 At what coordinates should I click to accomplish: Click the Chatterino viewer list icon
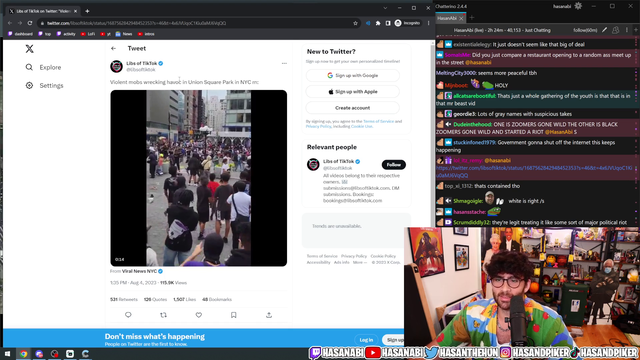pyautogui.click(x=616, y=30)
